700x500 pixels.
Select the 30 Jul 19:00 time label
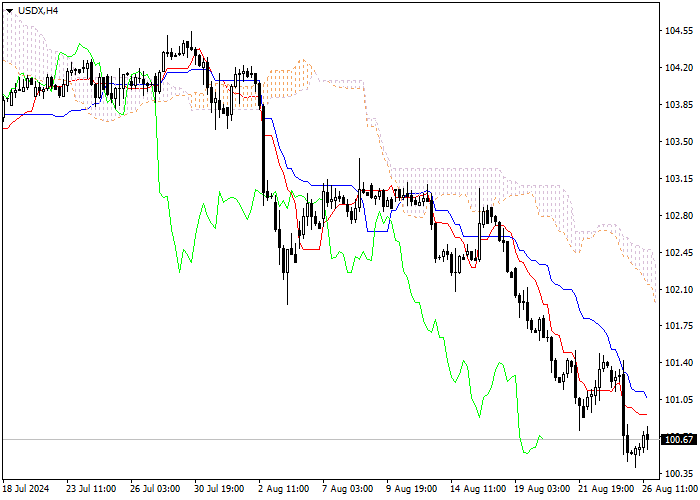(x=220, y=488)
